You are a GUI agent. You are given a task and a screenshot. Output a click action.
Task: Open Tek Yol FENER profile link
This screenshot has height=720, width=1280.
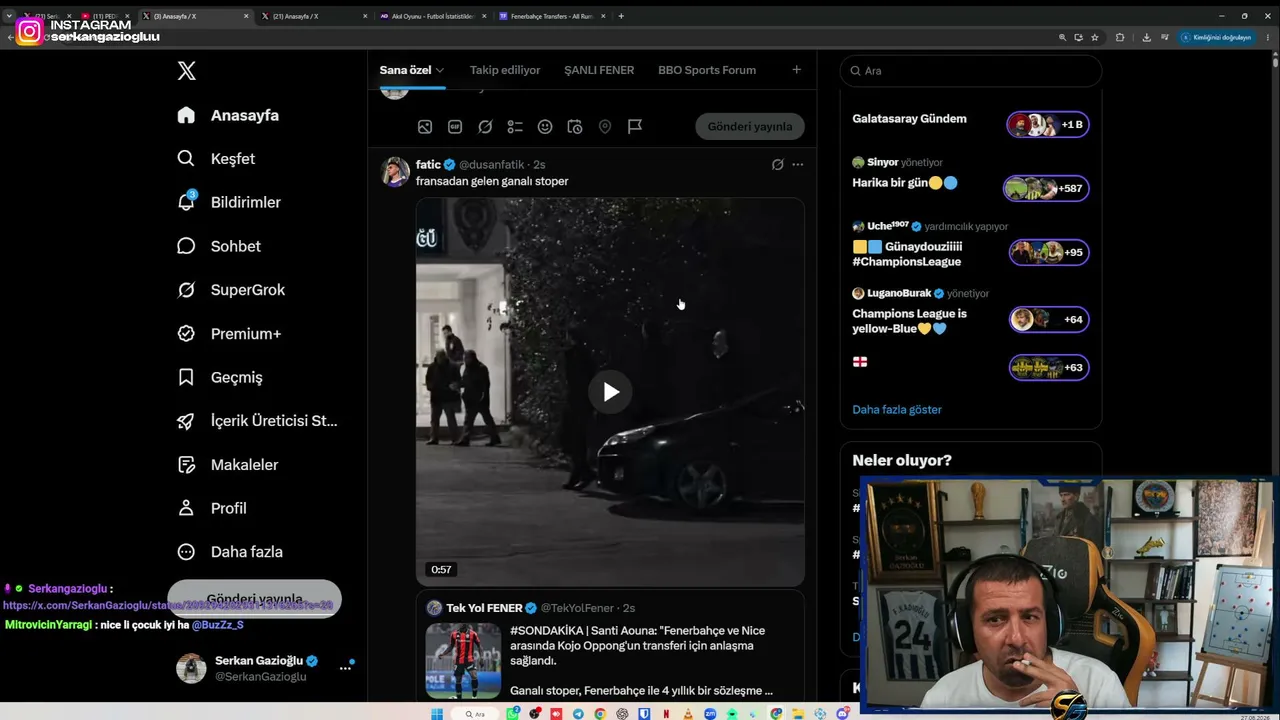[484, 608]
